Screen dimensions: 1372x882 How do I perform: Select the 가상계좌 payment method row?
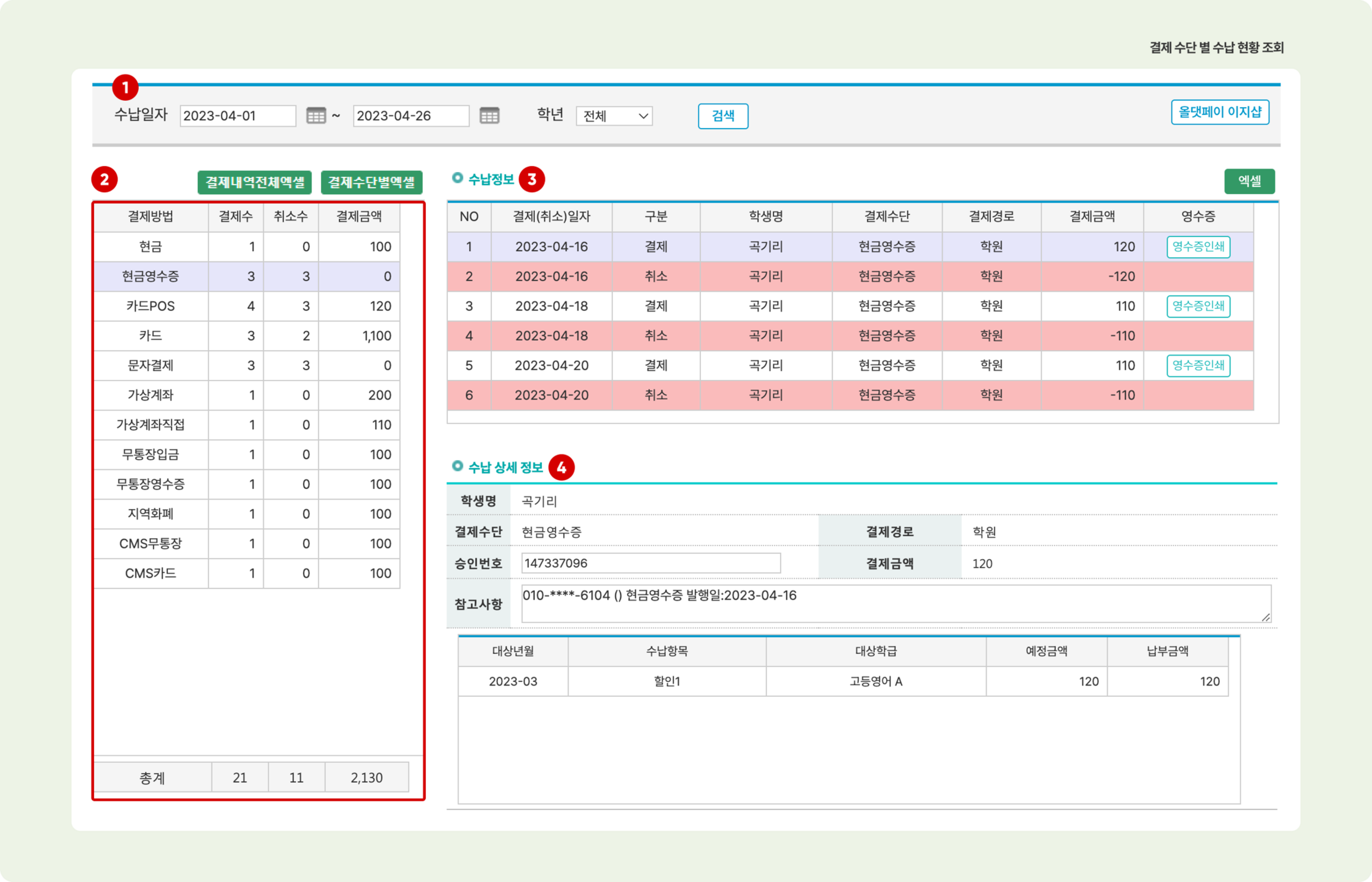pyautogui.click(x=151, y=395)
